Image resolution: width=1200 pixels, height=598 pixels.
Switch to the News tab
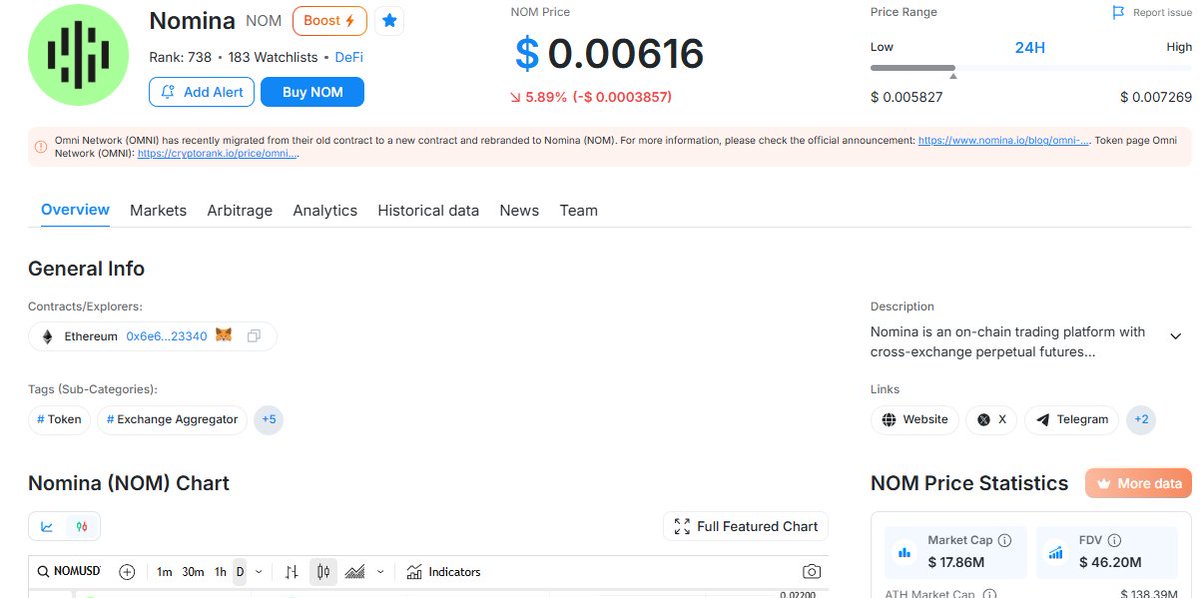click(519, 211)
